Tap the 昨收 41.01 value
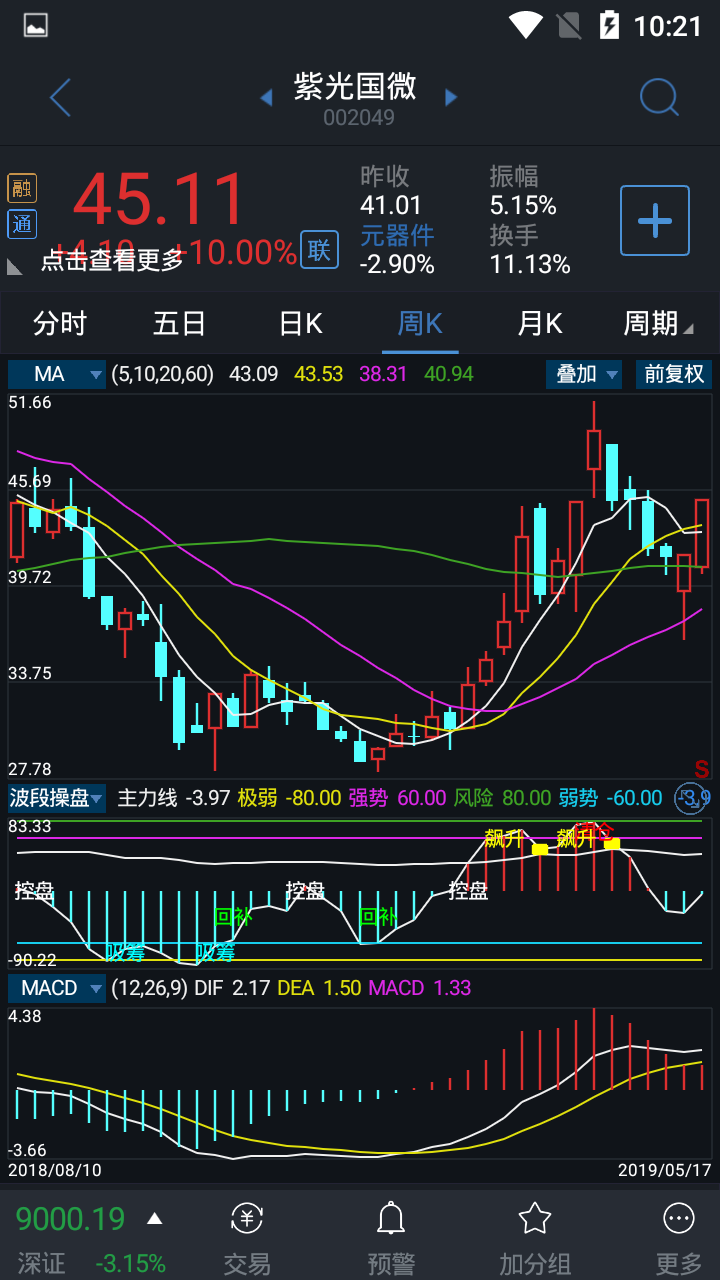The height and width of the screenshot is (1280, 720). pos(391,206)
